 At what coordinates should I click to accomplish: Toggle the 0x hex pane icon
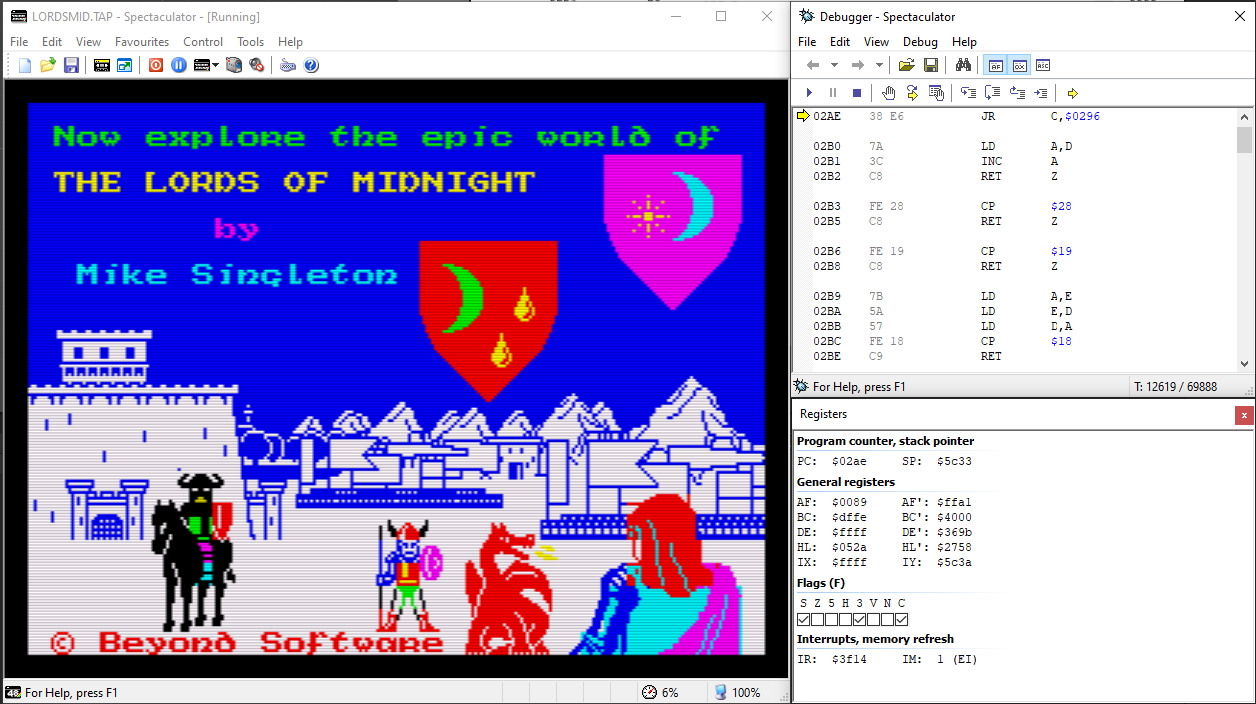coord(1019,65)
